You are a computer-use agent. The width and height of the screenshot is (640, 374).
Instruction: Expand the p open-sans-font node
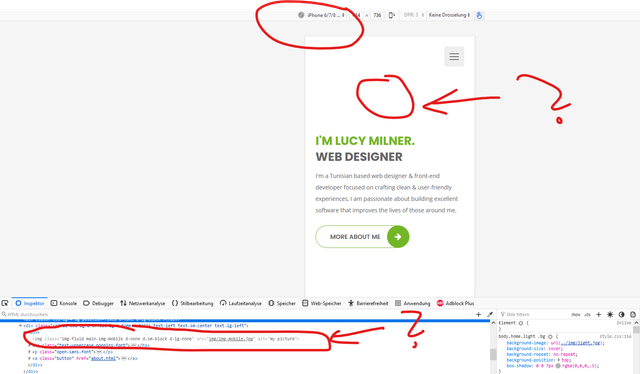coord(29,352)
